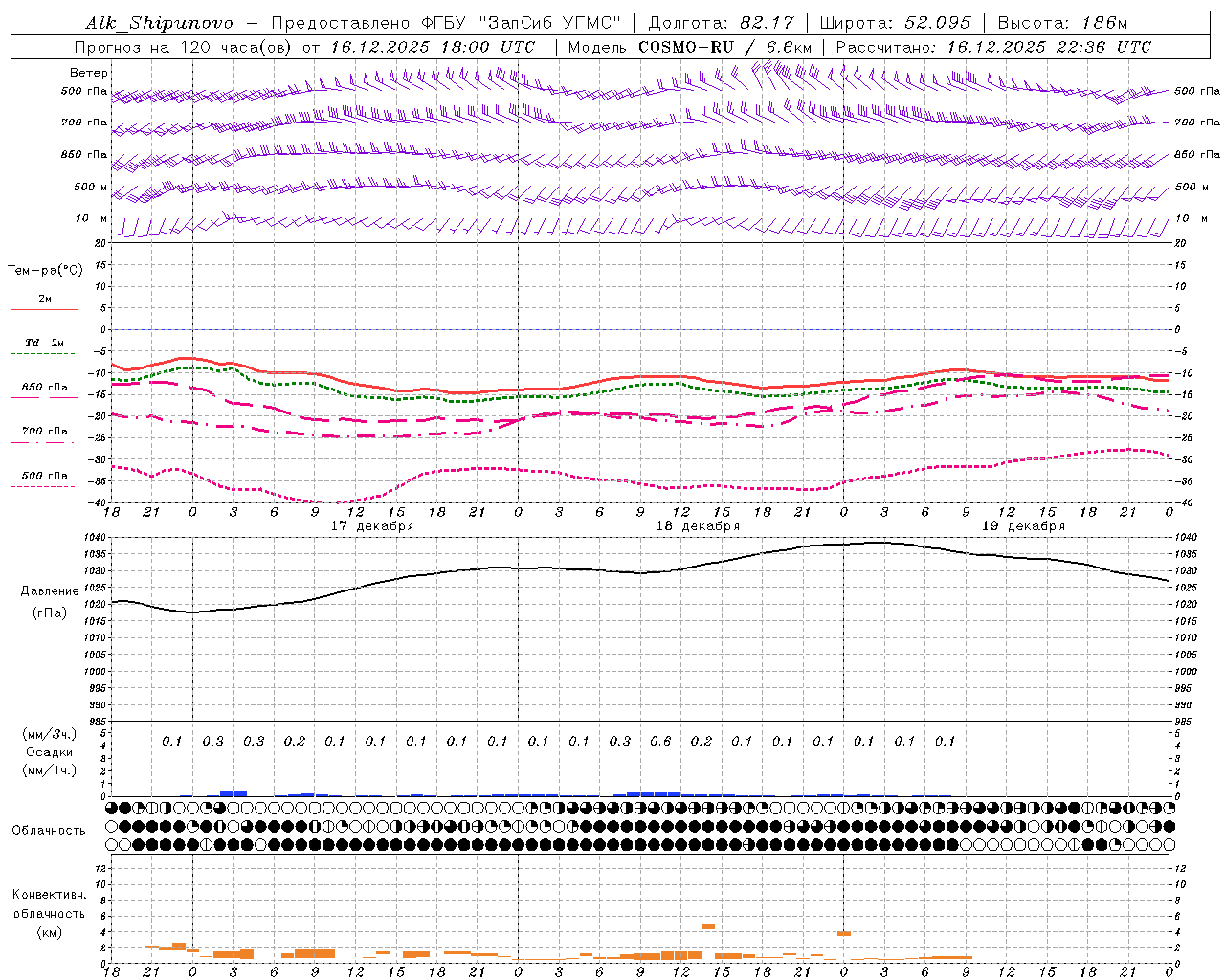
Task: Click the "Td 2м" dew point legend label
Action: 44,343
